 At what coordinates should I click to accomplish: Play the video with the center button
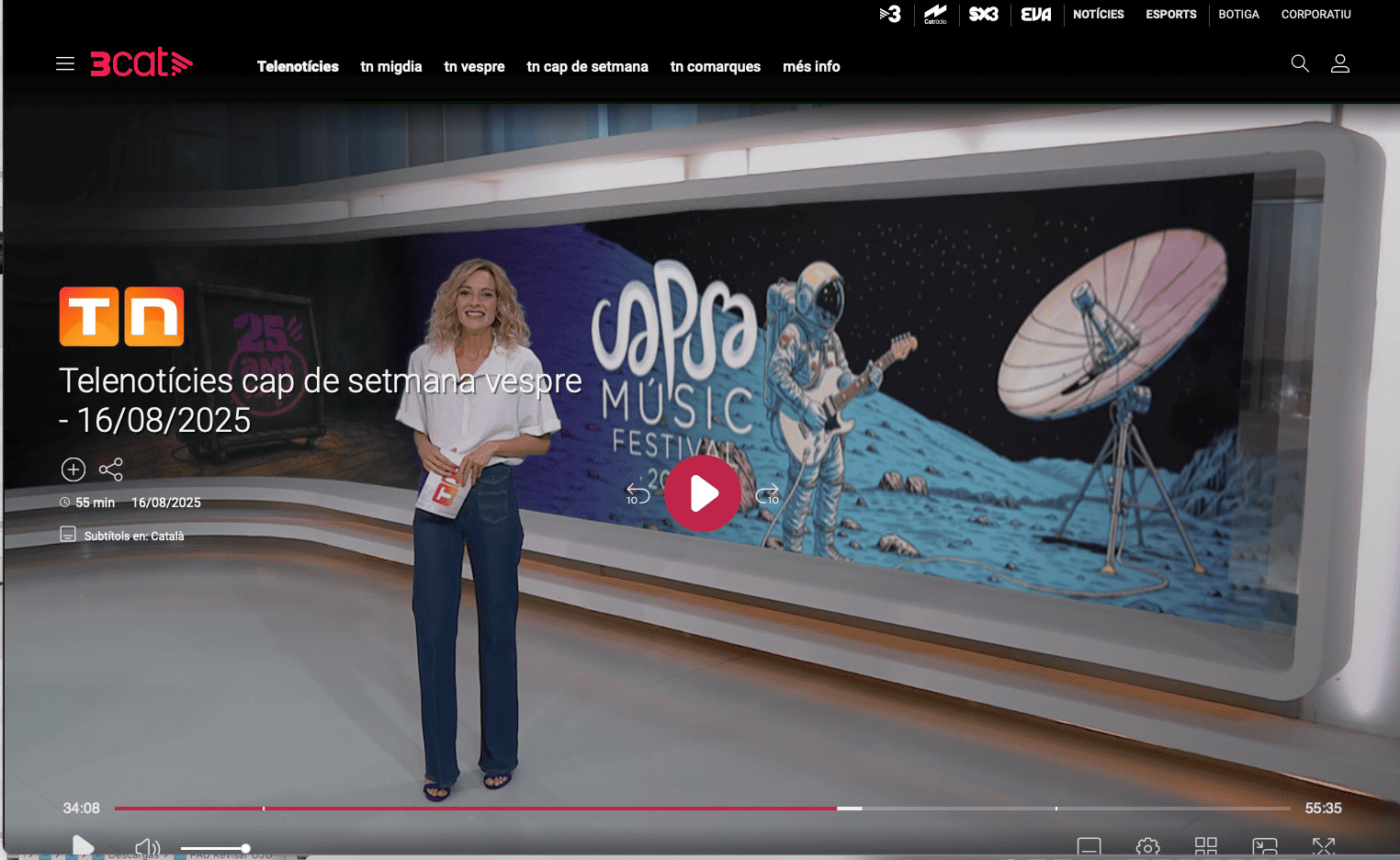[703, 493]
